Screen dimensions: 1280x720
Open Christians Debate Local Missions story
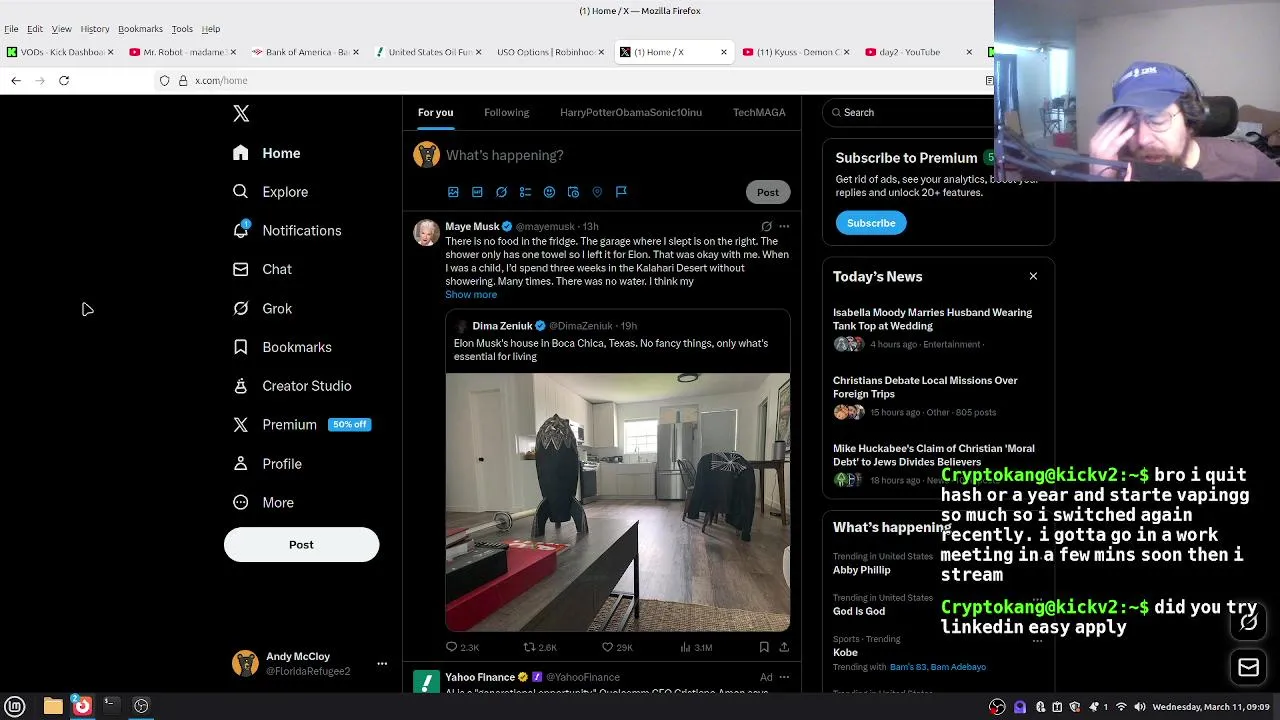click(x=937, y=398)
